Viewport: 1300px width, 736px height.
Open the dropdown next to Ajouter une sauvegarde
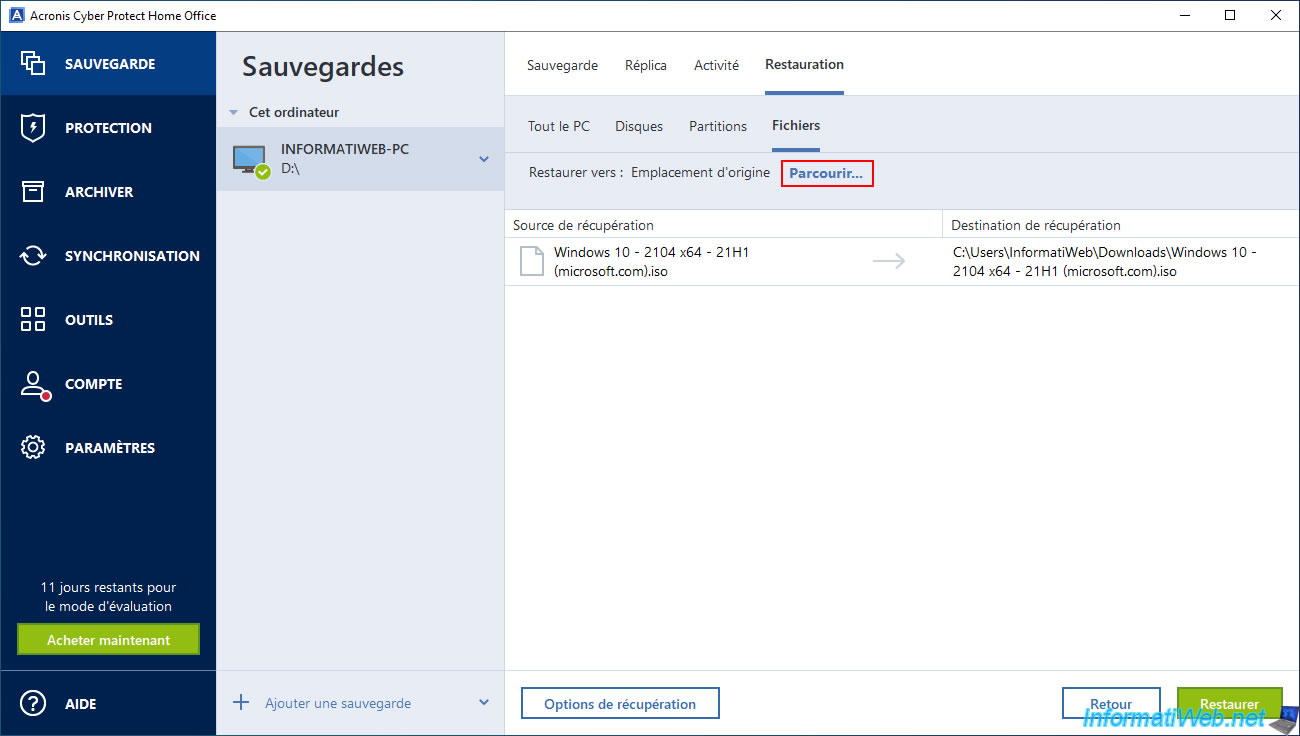click(x=484, y=702)
